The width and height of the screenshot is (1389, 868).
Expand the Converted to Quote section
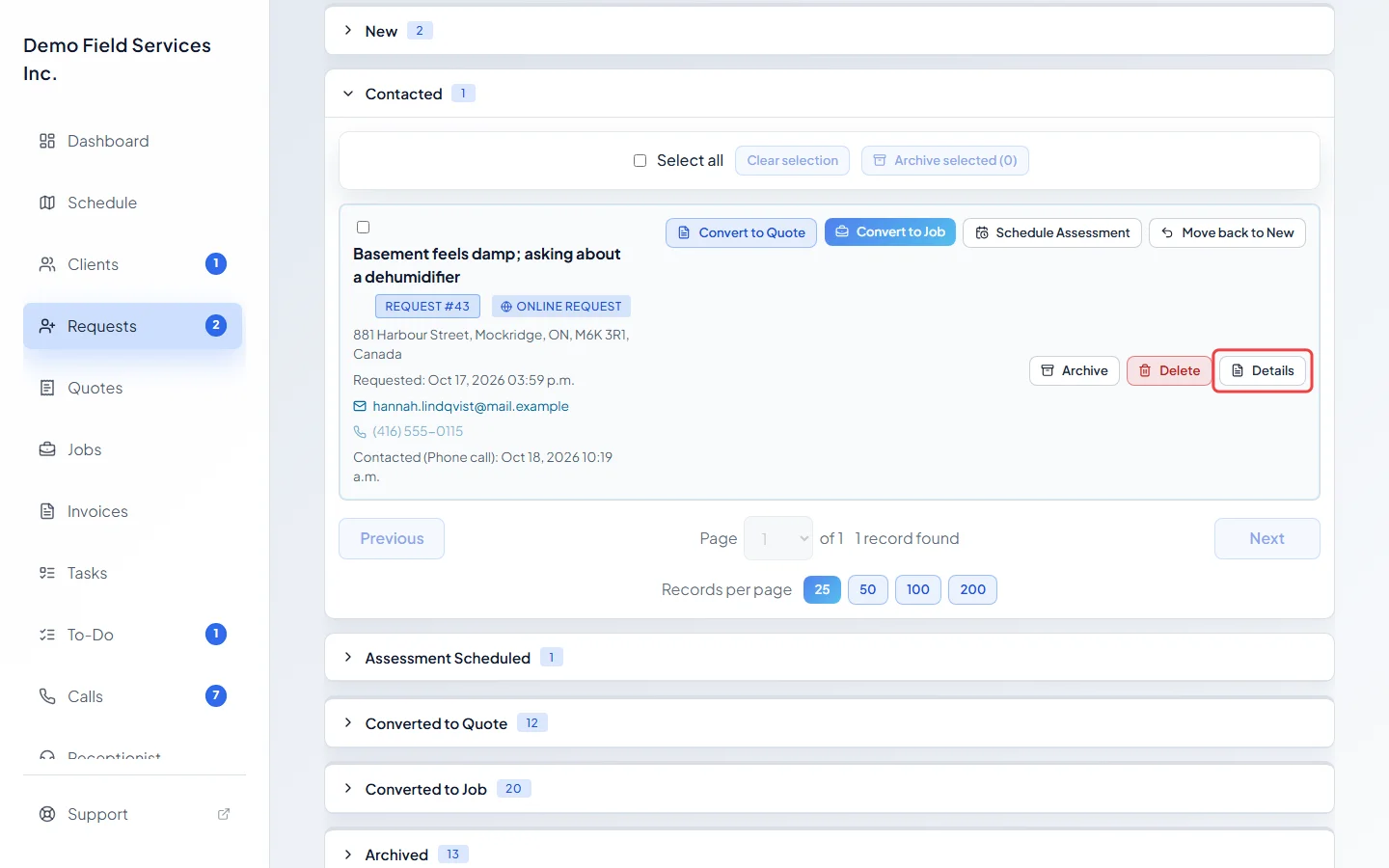[x=830, y=723]
